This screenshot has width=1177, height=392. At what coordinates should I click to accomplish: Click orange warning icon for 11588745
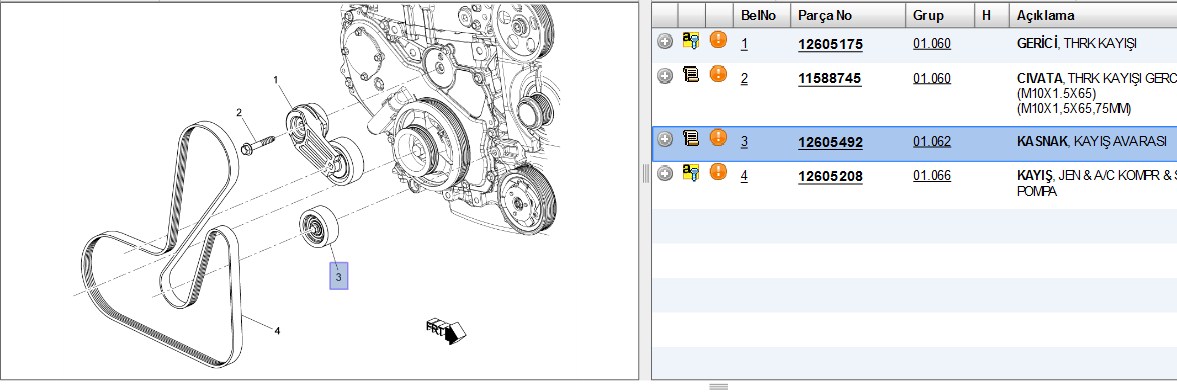tap(718, 74)
